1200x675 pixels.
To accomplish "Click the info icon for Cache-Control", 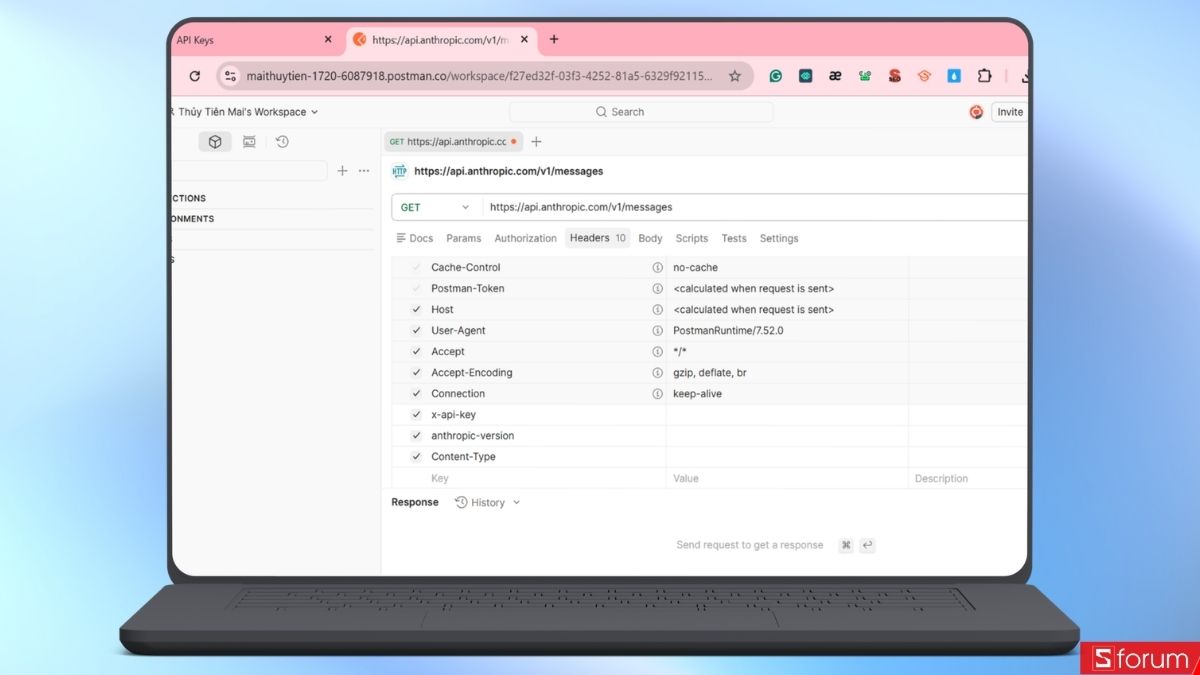I will click(657, 267).
